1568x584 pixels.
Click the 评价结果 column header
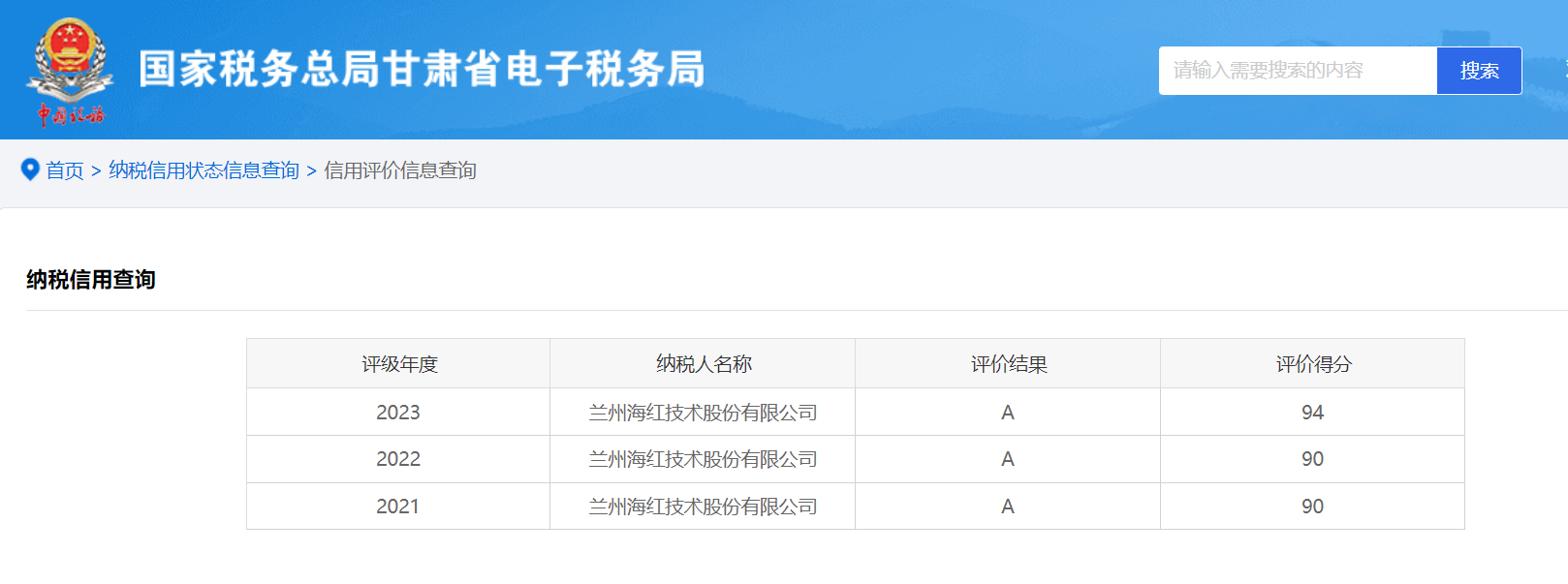pyautogui.click(x=1008, y=364)
